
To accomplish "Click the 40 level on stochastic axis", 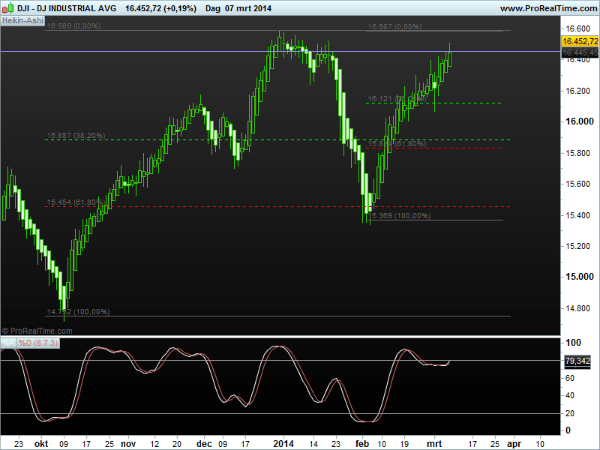I will click(570, 395).
